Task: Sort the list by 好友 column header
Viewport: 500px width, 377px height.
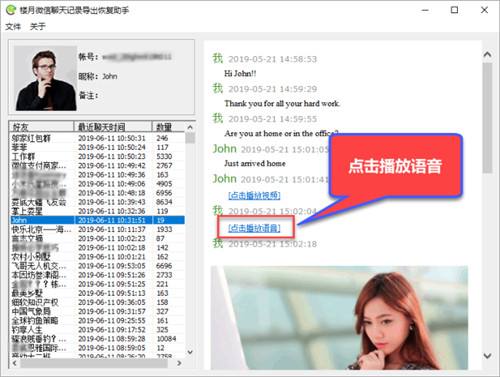Action: click(x=41, y=127)
